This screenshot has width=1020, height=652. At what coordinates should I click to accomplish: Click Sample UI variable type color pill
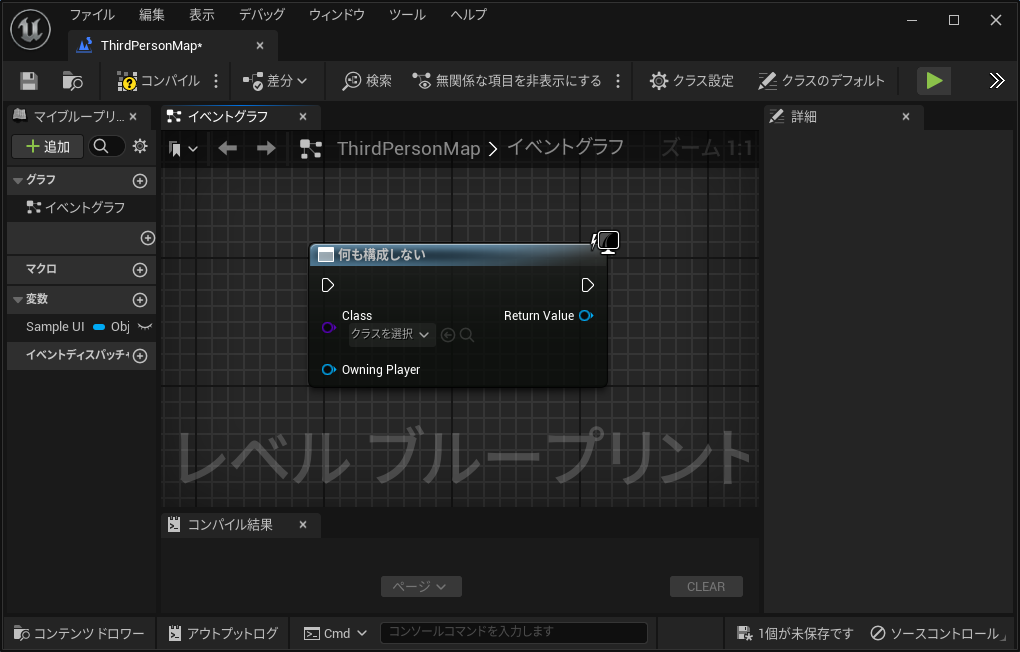pos(99,327)
